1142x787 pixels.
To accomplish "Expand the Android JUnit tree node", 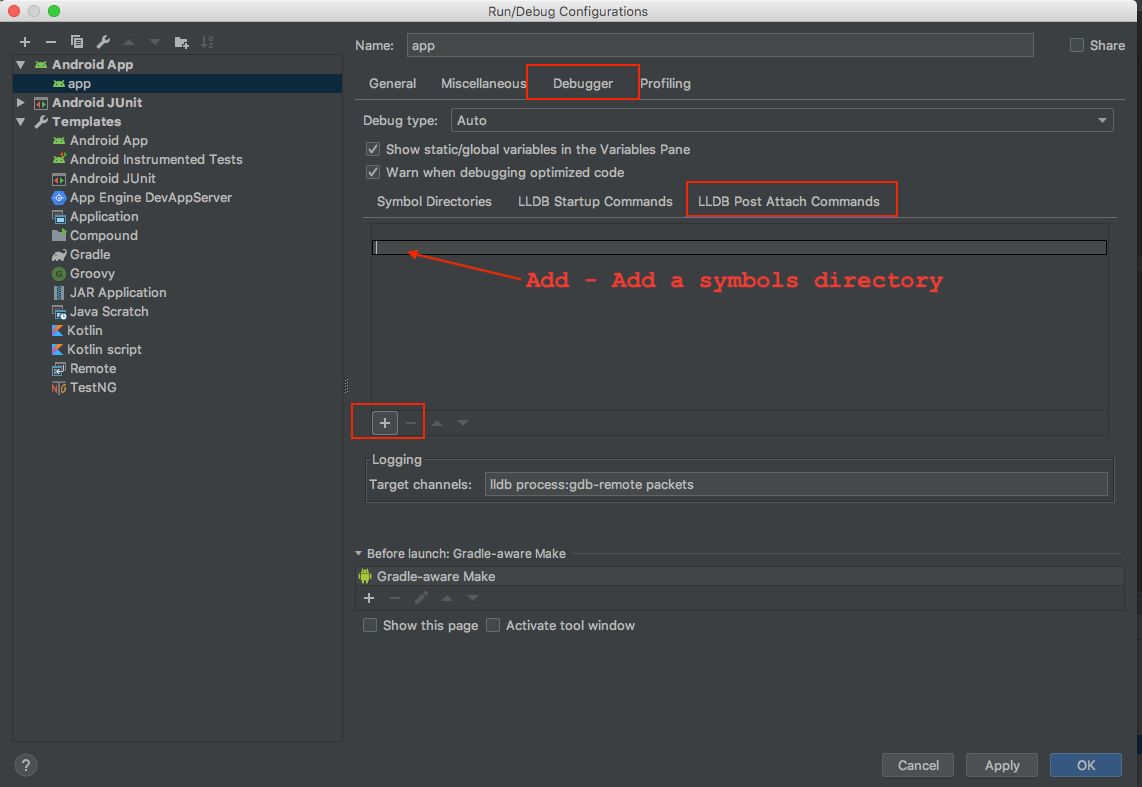I will pyautogui.click(x=20, y=103).
